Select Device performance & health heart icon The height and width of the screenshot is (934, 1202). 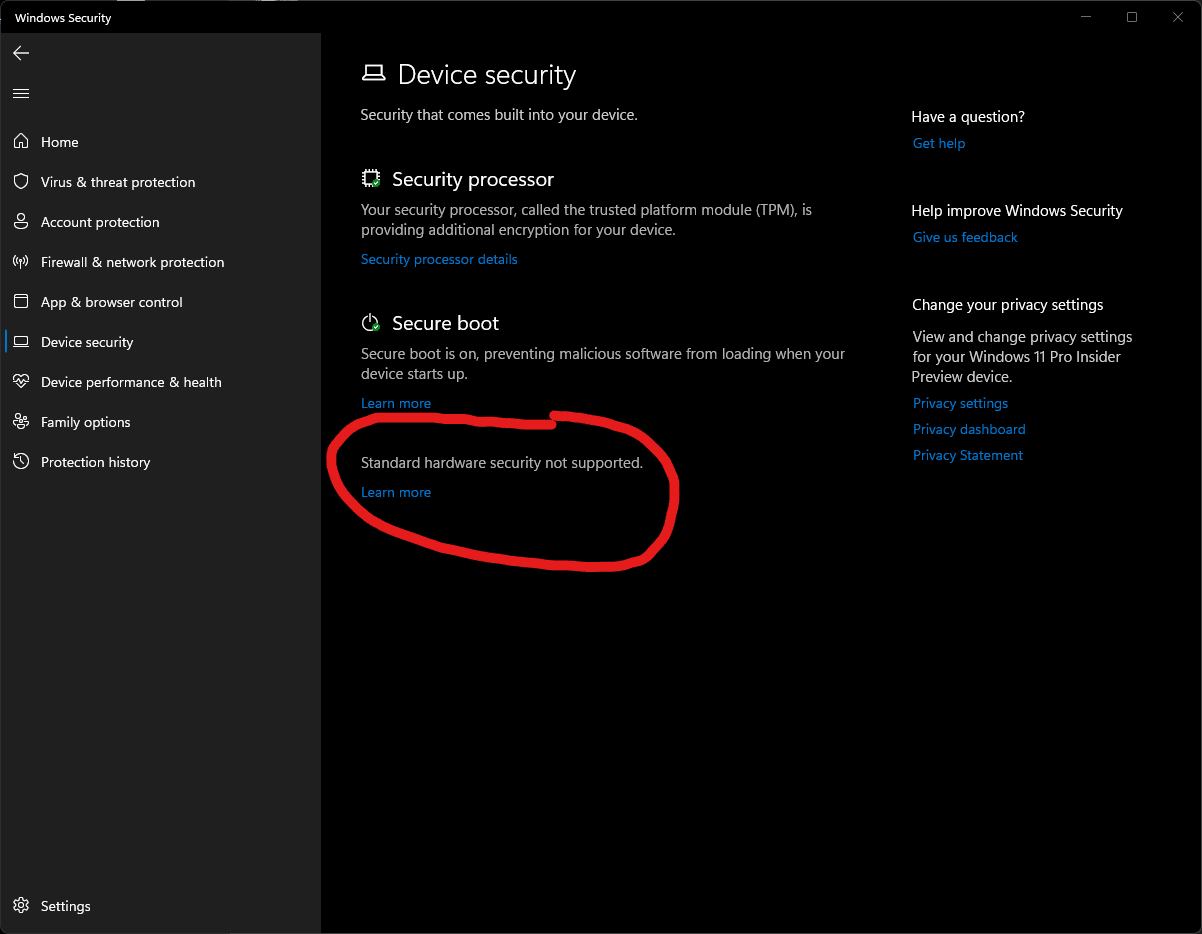point(21,382)
